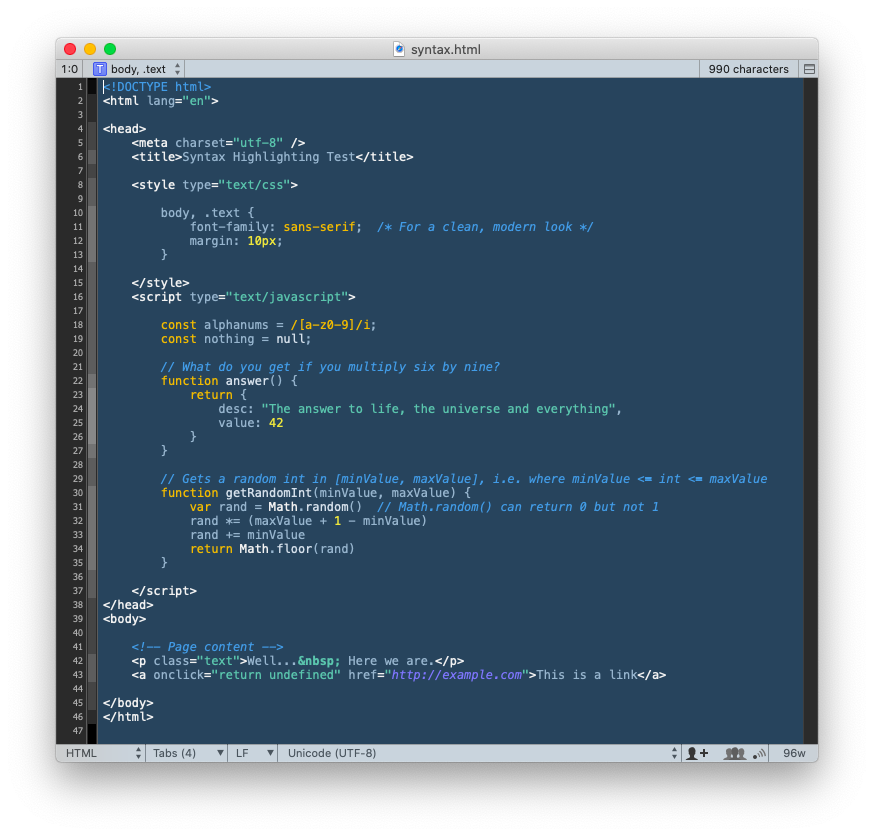
Task: Click the syntax.html document icon in title bar
Action: pyautogui.click(x=399, y=49)
